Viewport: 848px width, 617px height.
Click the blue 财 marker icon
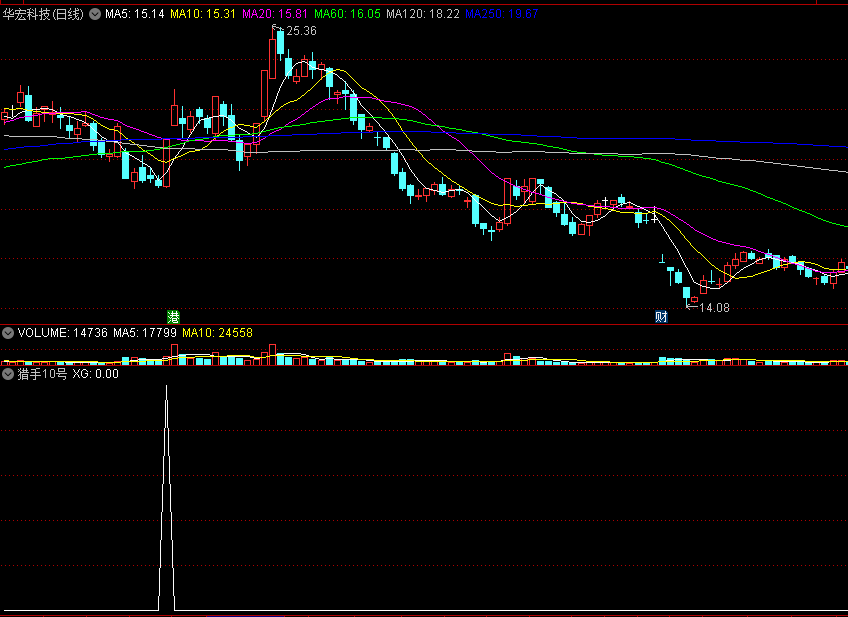click(x=661, y=316)
